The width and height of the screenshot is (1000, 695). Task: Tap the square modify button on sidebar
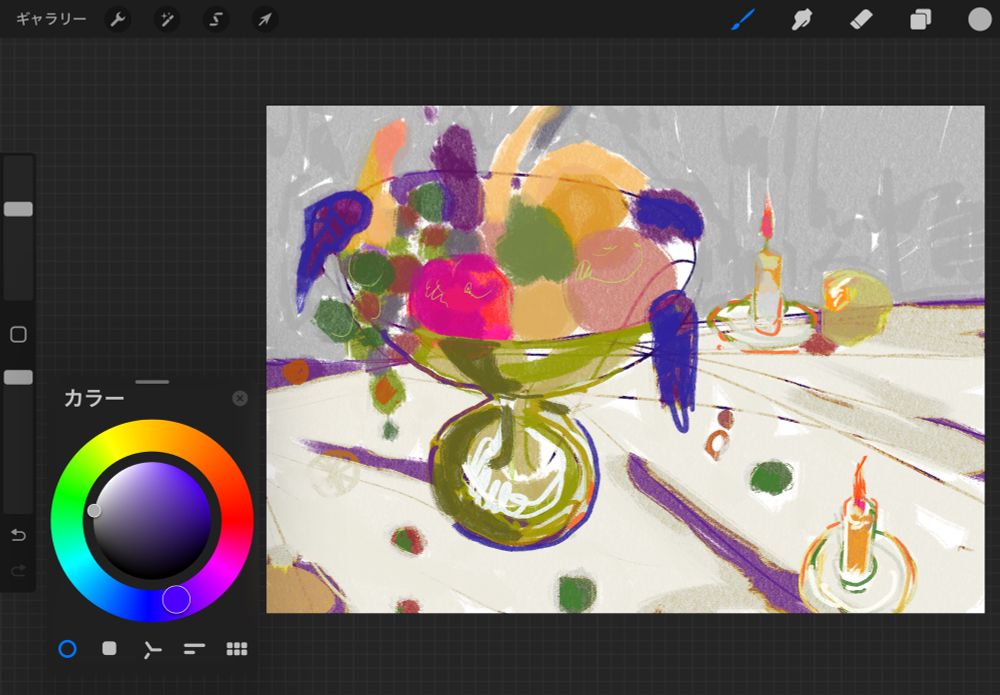pos(18,334)
